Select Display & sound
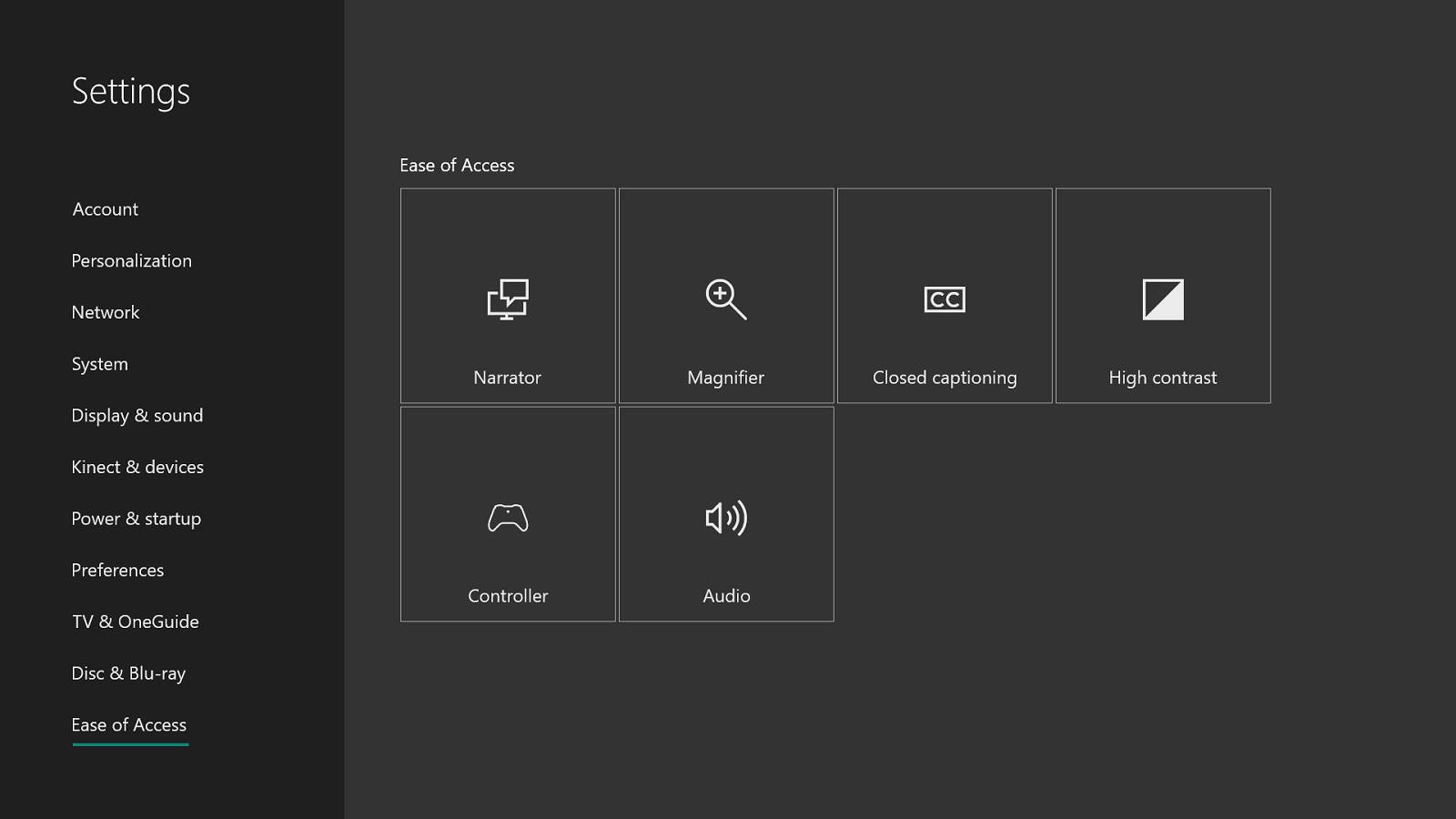 137,415
